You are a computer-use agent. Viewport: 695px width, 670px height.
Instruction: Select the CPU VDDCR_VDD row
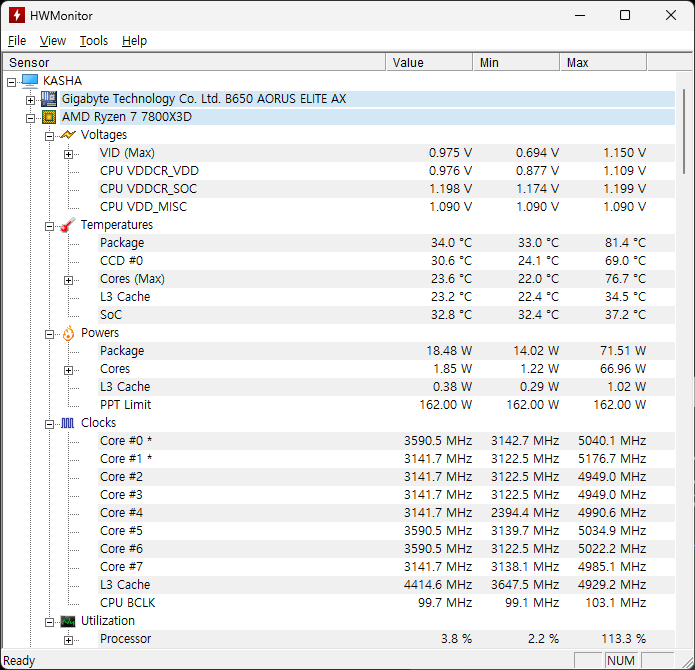coord(386,171)
